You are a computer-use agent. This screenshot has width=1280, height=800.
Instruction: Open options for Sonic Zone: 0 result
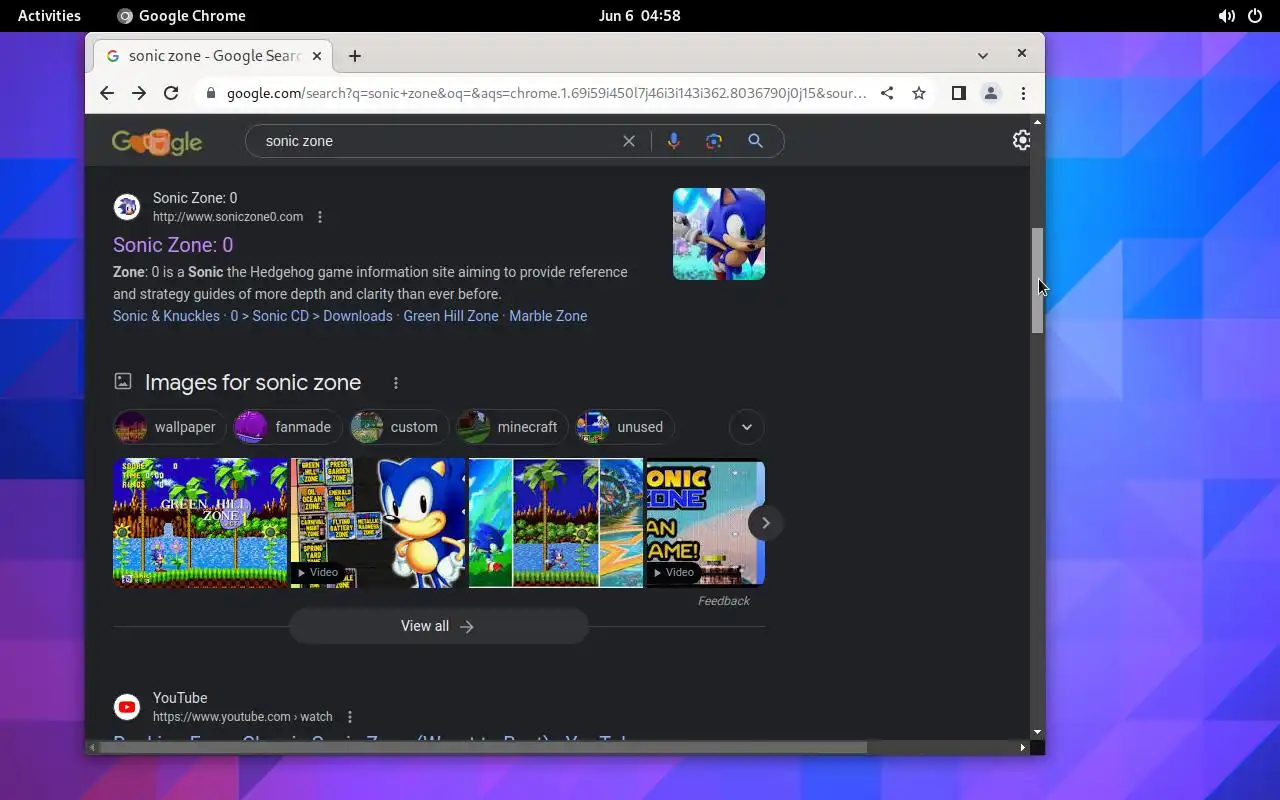point(320,217)
